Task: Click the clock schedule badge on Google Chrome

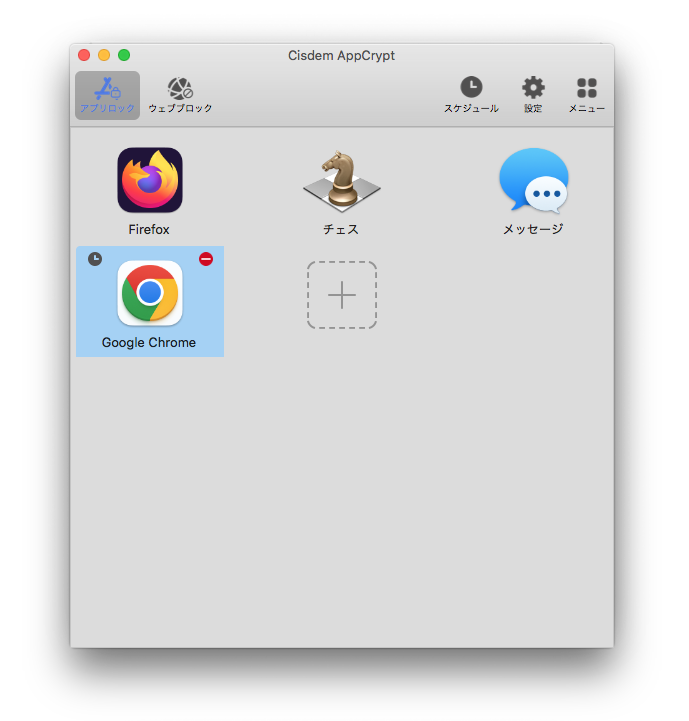Action: (95, 259)
